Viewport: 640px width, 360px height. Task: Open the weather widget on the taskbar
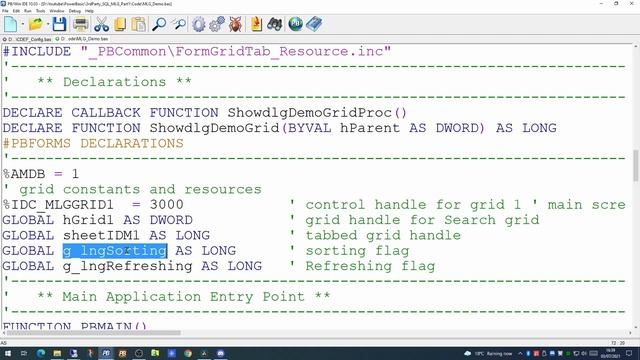tap(488, 353)
